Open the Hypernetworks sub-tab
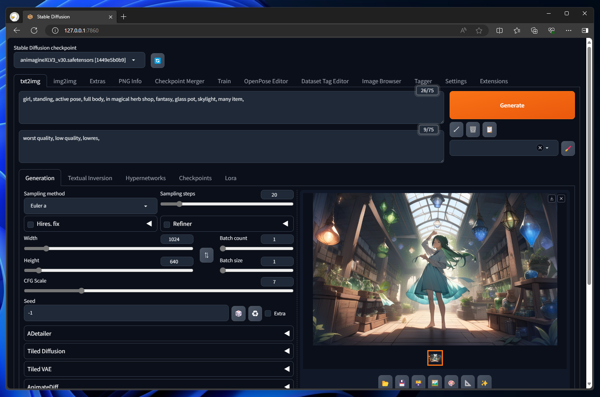 coord(145,178)
